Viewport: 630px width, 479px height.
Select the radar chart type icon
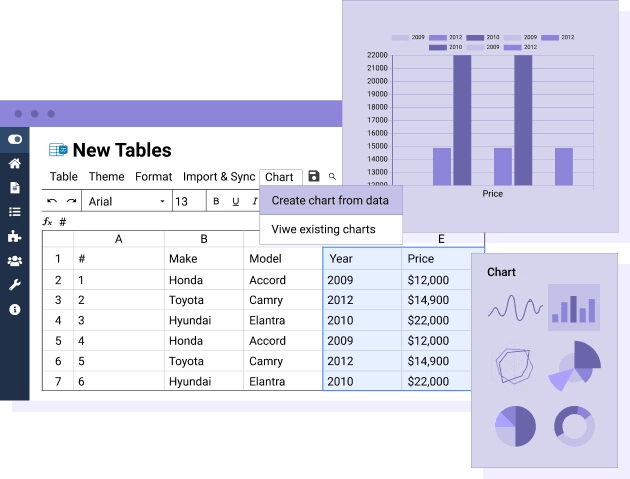pyautogui.click(x=514, y=366)
